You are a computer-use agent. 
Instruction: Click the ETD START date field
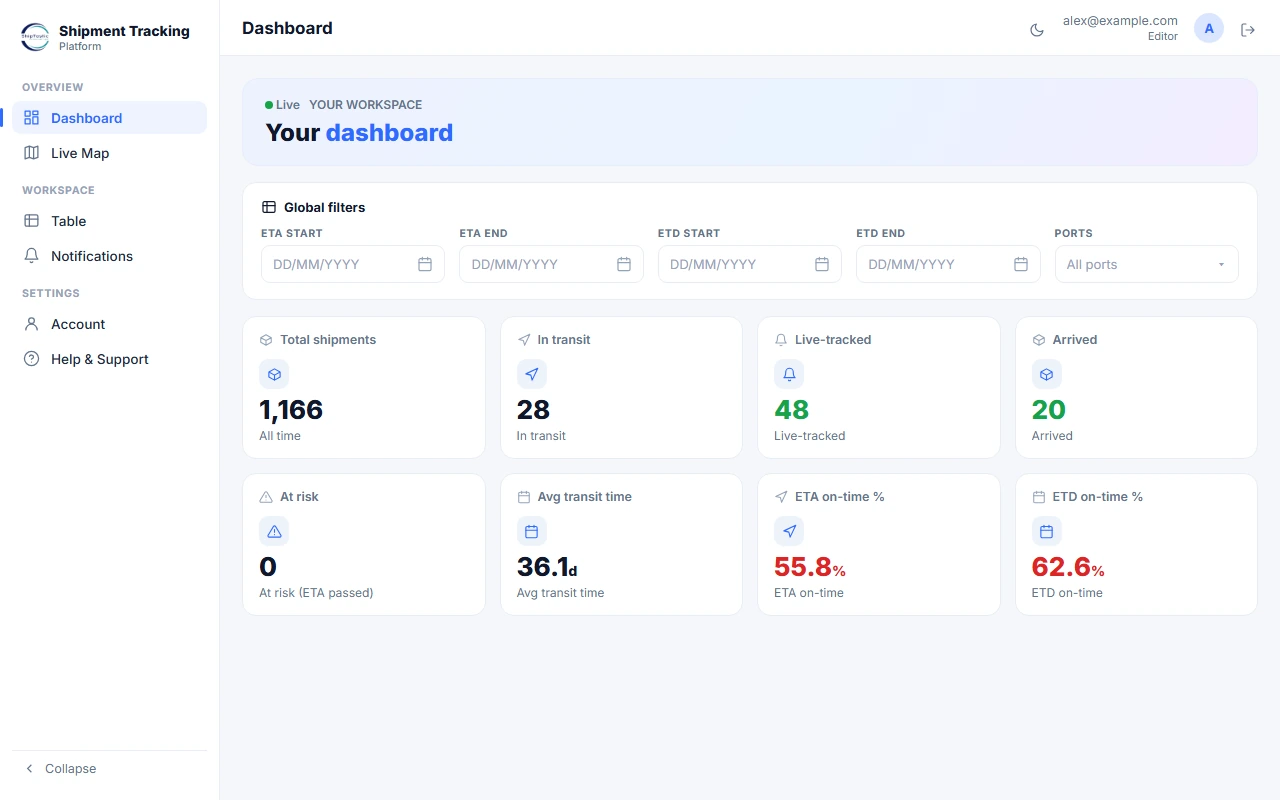point(750,264)
